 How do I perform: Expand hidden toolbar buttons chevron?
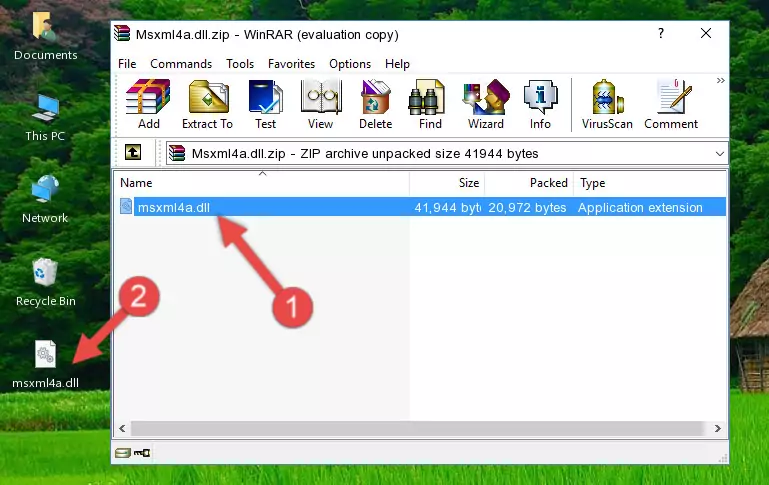(720, 80)
